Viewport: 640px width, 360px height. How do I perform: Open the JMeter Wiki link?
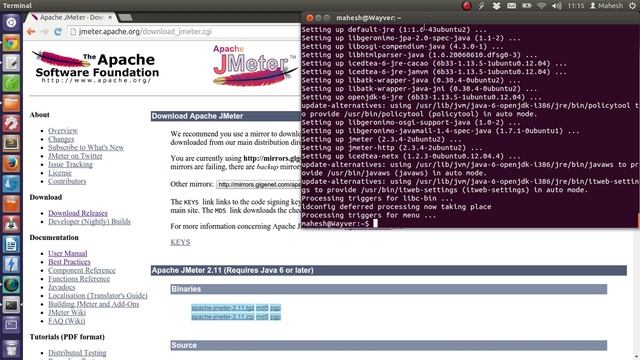click(67, 313)
